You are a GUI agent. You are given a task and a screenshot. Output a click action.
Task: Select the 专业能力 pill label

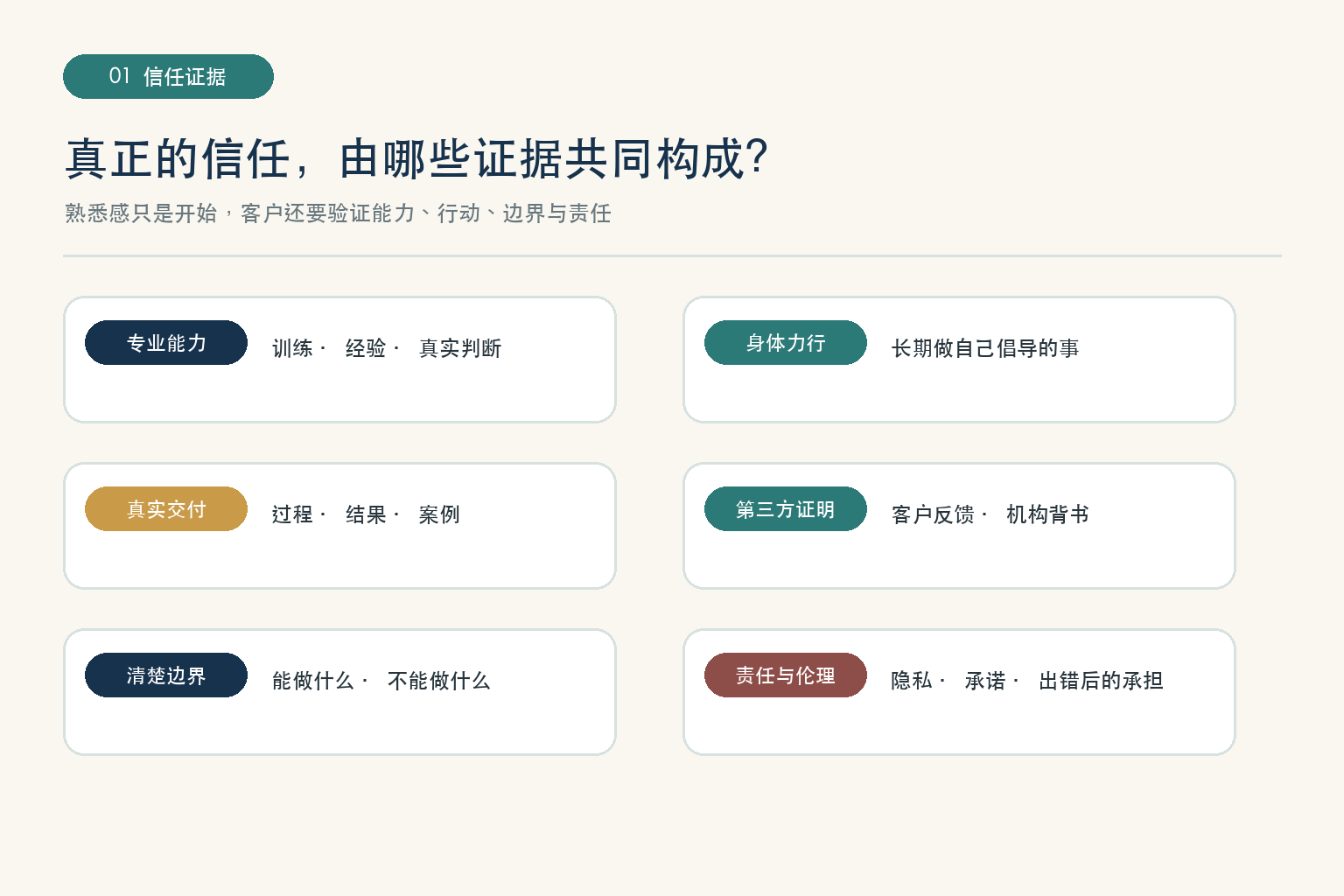(x=166, y=343)
